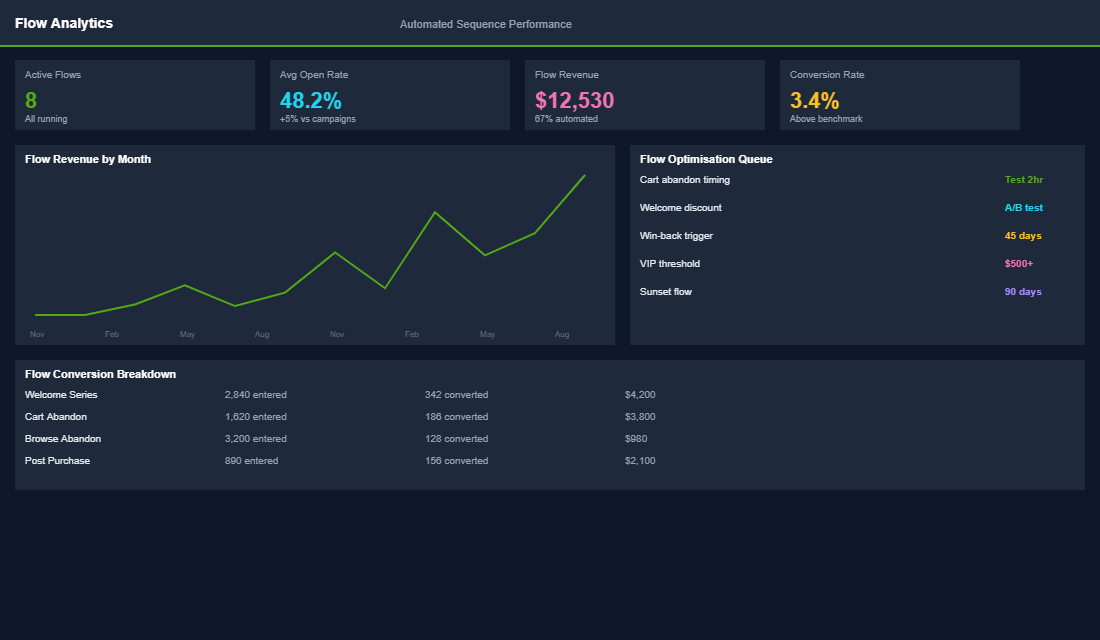The height and width of the screenshot is (640, 1100).
Task: Click the $12,530 Flow Revenue figure
Action: (x=574, y=100)
